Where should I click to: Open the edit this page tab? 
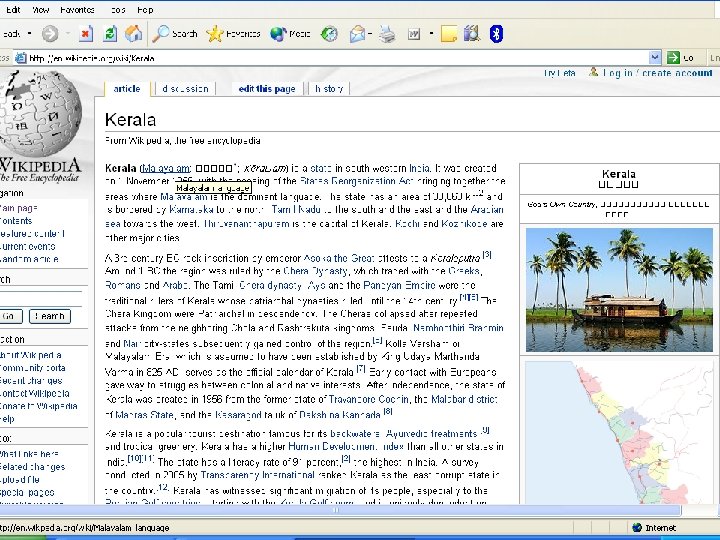click(x=266, y=89)
